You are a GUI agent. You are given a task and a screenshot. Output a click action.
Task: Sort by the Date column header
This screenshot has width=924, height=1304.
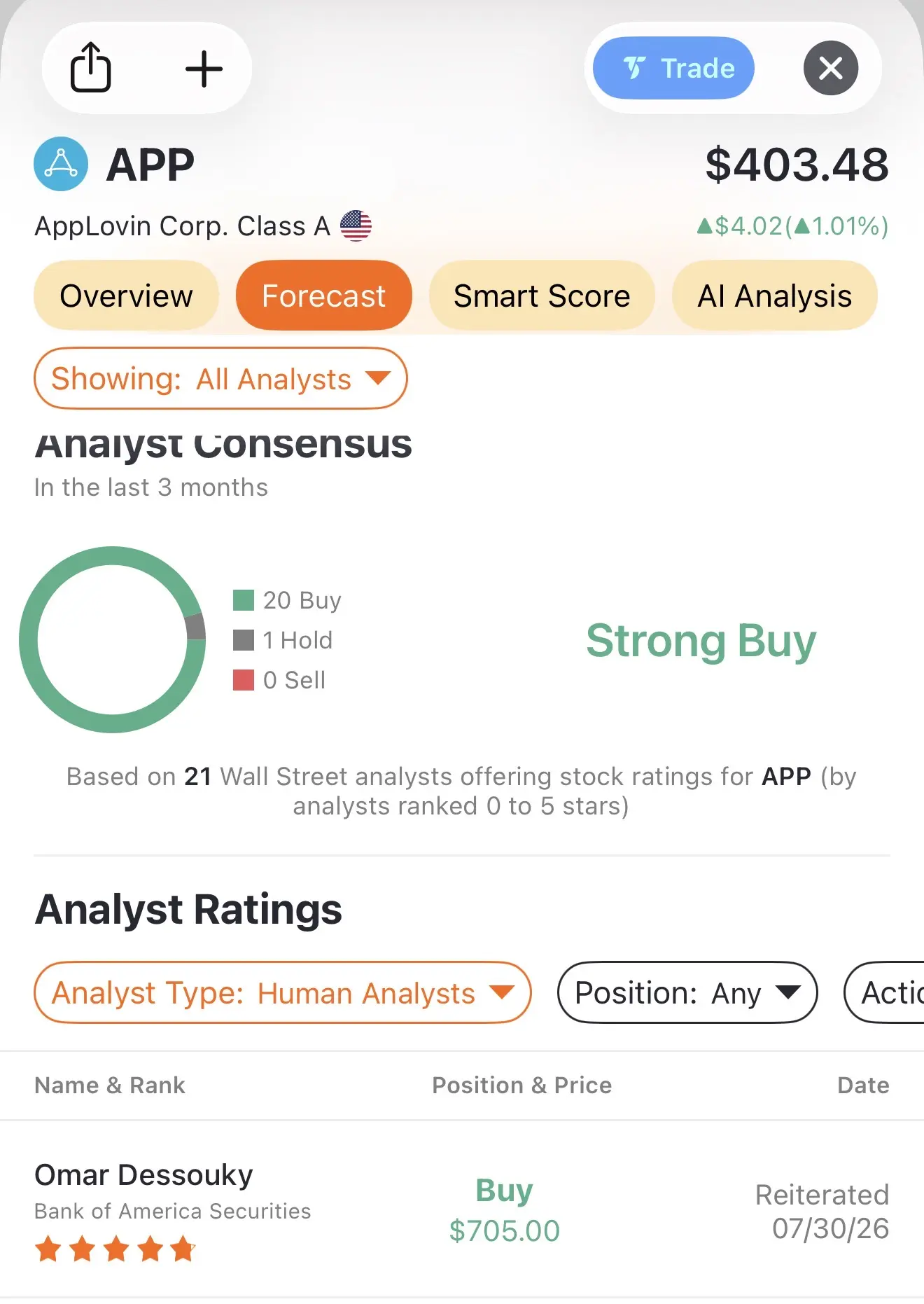click(x=863, y=1085)
